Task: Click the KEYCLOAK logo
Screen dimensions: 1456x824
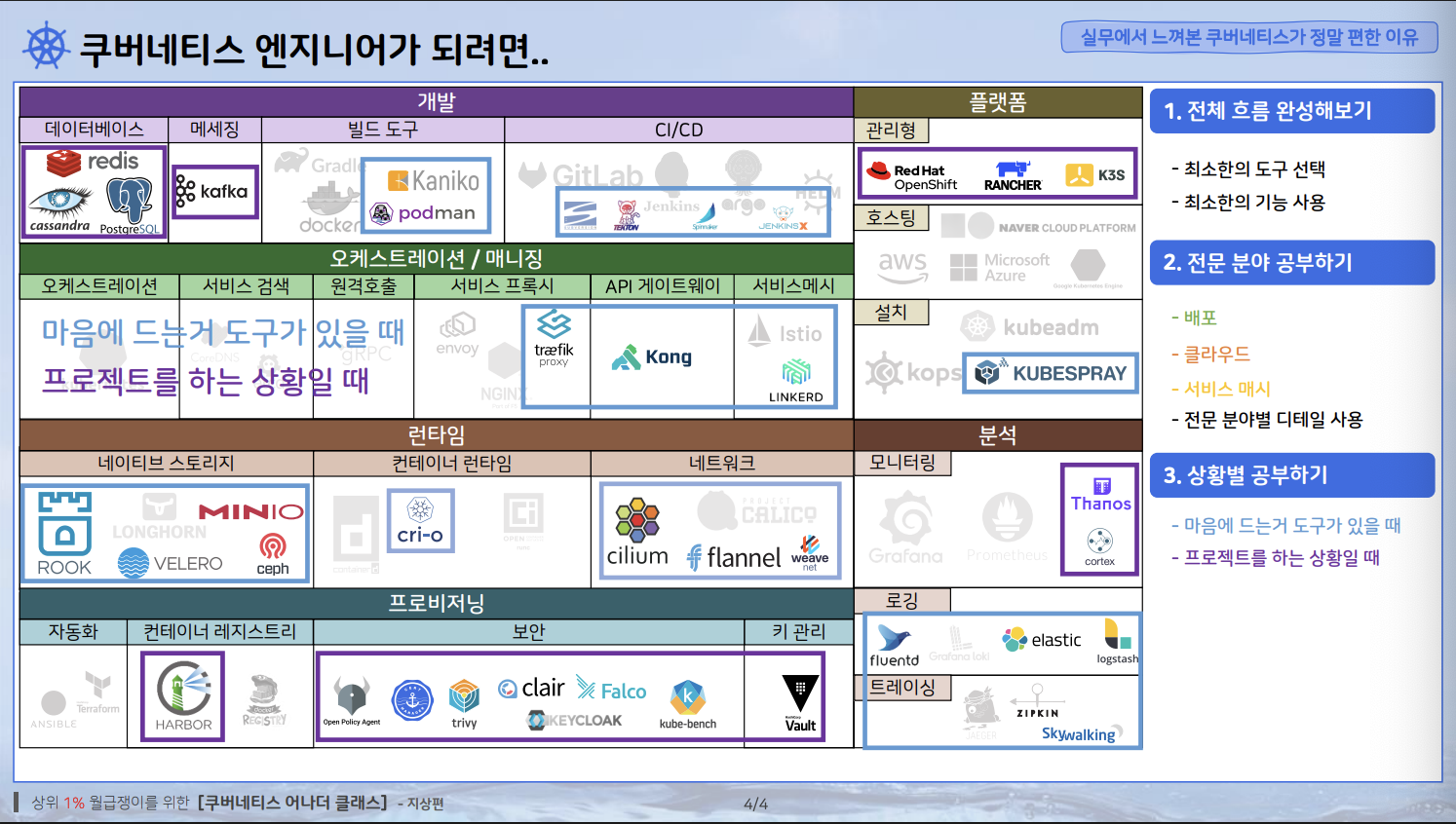Action: 575,721
